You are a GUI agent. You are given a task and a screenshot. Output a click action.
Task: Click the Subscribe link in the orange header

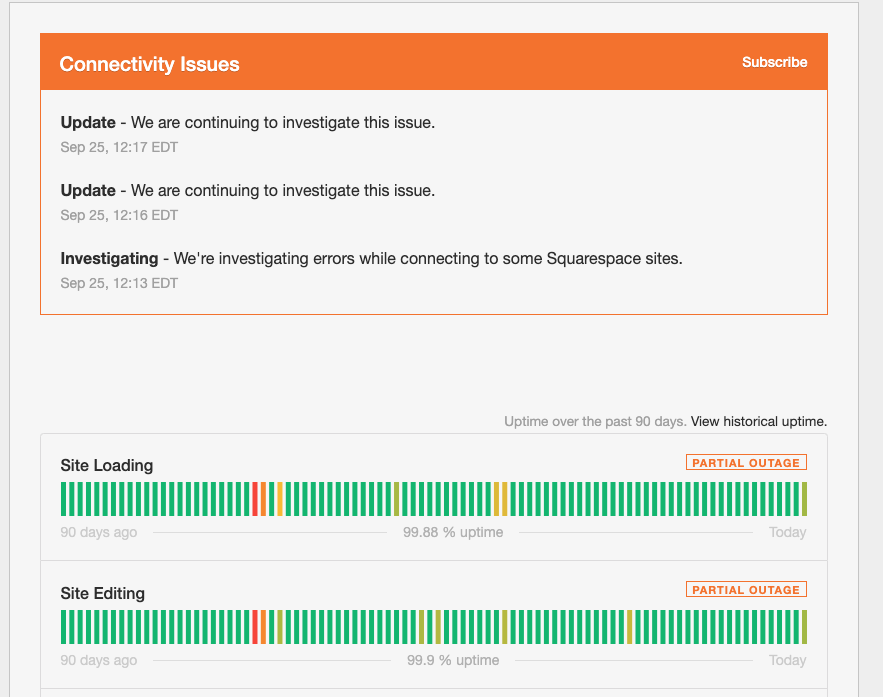coord(774,62)
